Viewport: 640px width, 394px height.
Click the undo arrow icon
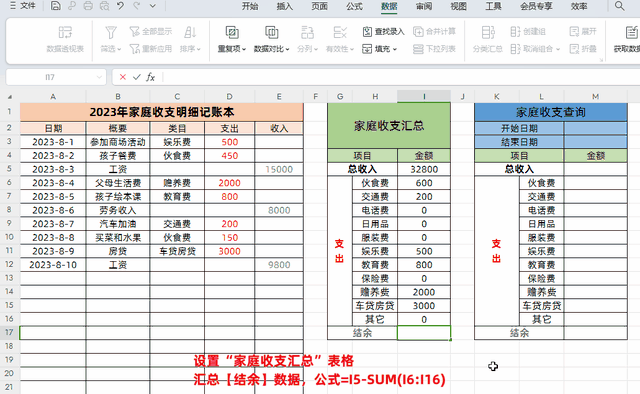click(x=120, y=6)
